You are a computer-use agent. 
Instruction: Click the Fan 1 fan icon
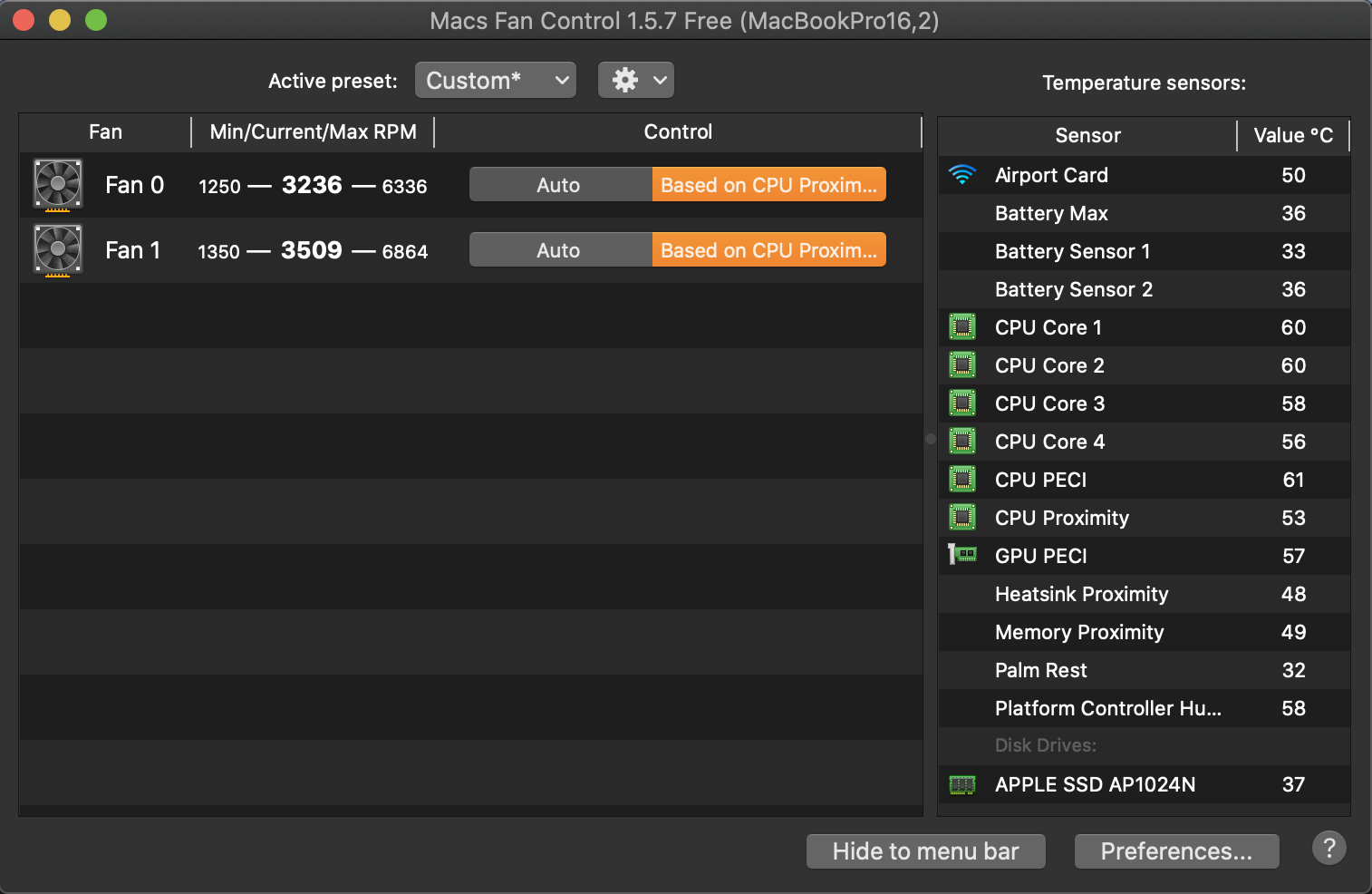58,250
